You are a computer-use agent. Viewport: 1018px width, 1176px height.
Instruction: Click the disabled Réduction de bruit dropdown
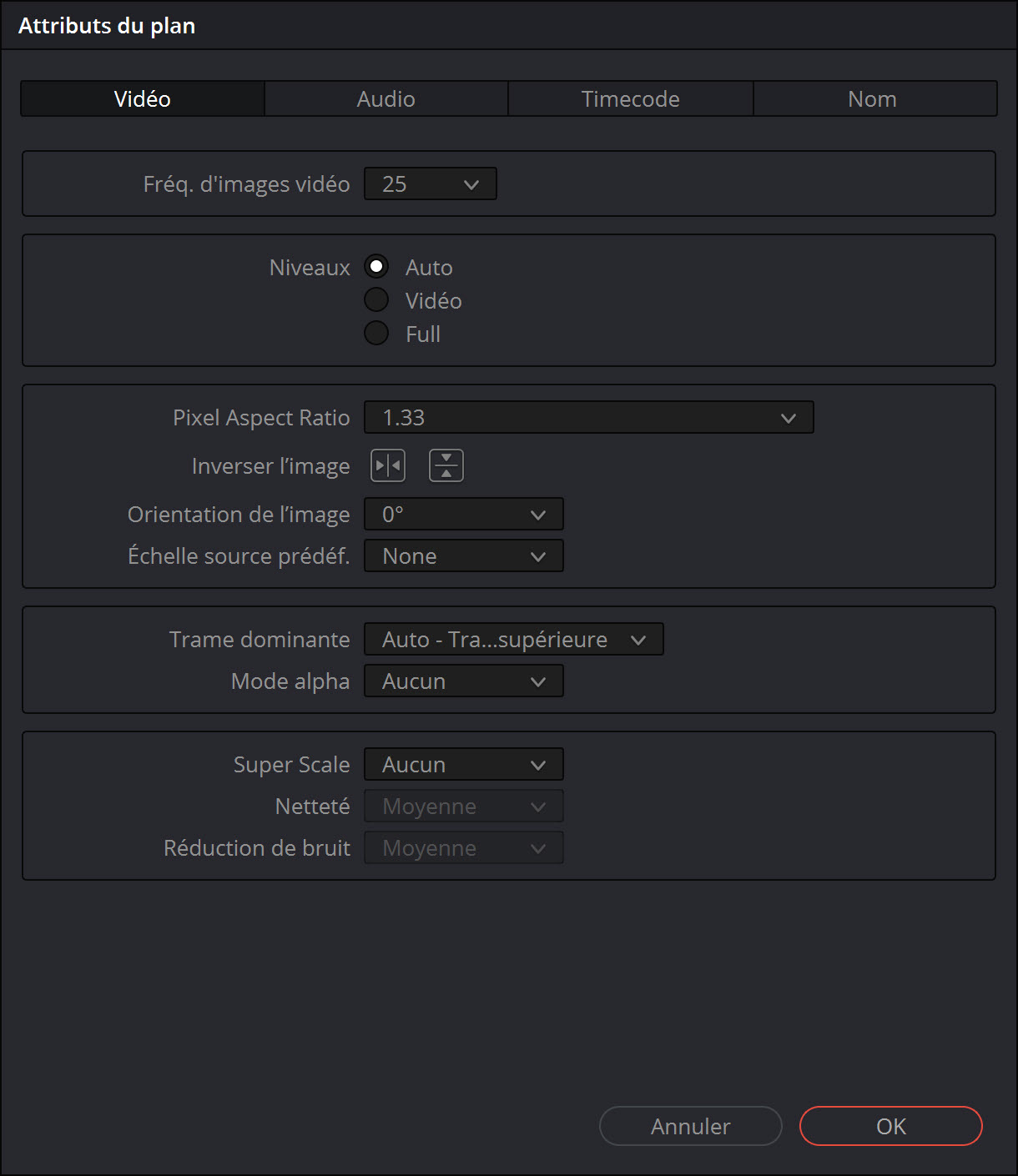[x=463, y=847]
